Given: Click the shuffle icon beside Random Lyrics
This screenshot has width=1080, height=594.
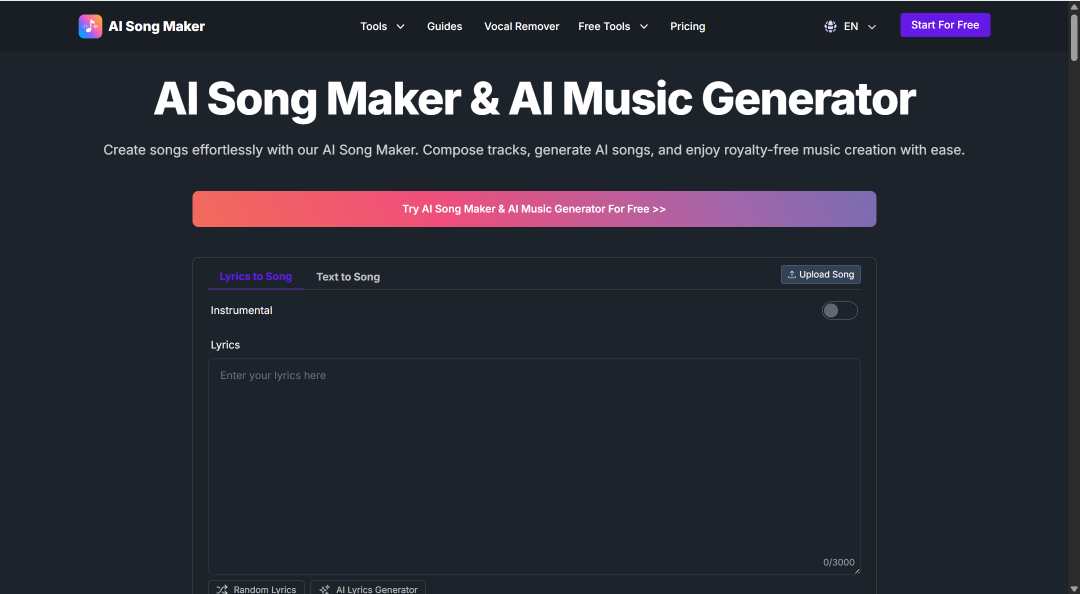Looking at the screenshot, I should tap(222, 589).
